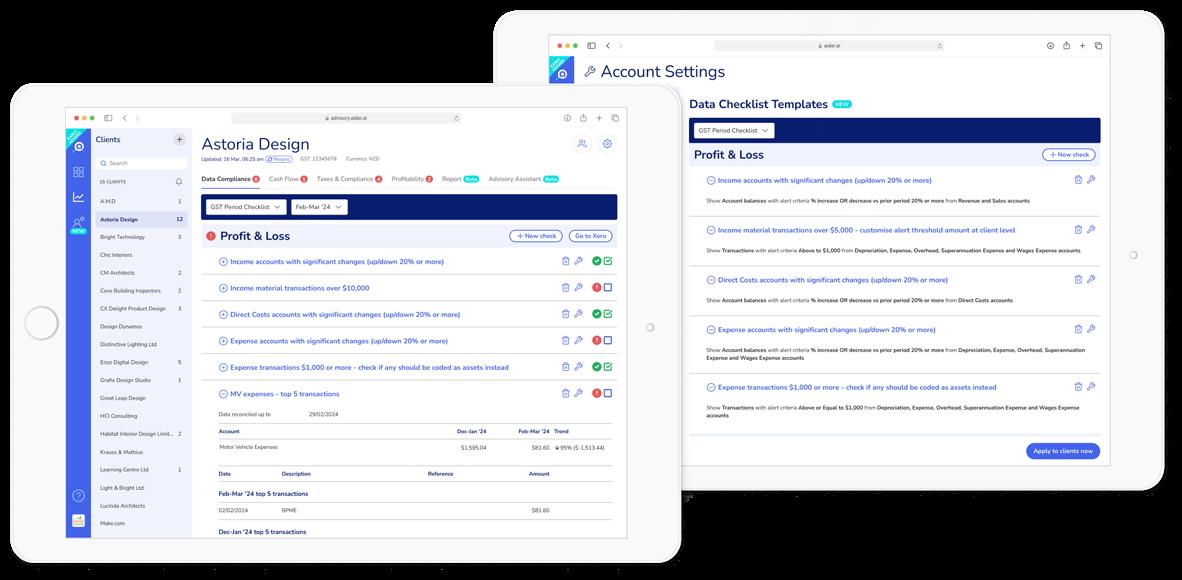This screenshot has width=1182, height=580.
Task: Expand Income accounts with significant changes in Astoria window
Action: click(223, 262)
